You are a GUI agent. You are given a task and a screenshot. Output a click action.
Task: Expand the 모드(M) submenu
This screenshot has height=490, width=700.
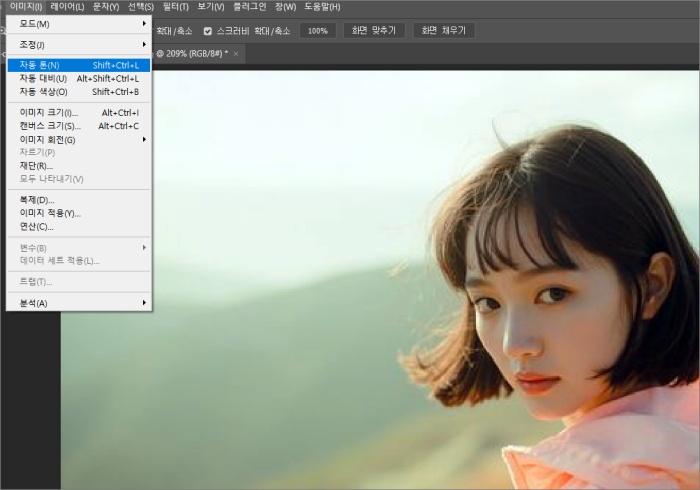tap(79, 24)
